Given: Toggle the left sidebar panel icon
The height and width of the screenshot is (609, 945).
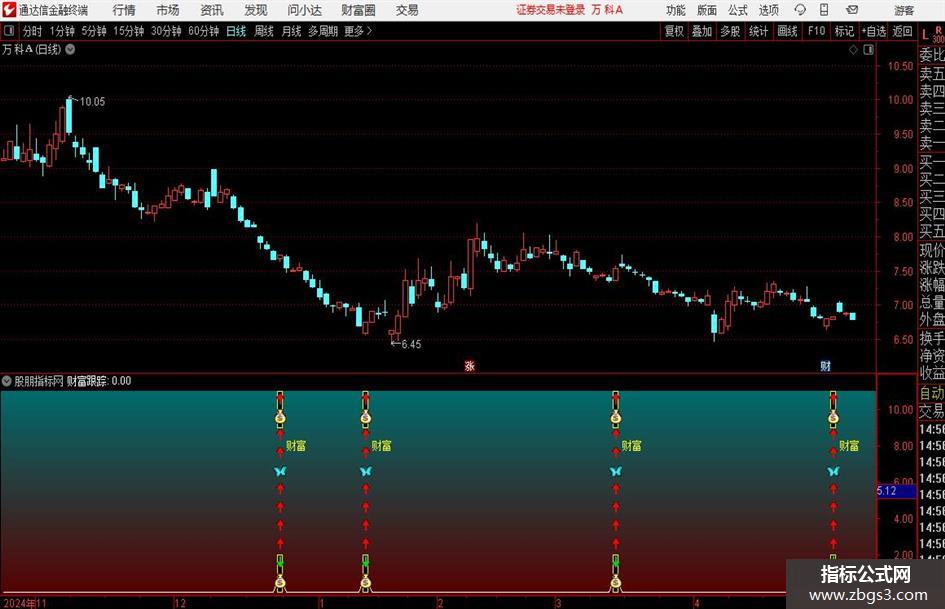Looking at the screenshot, I should (x=8, y=31).
